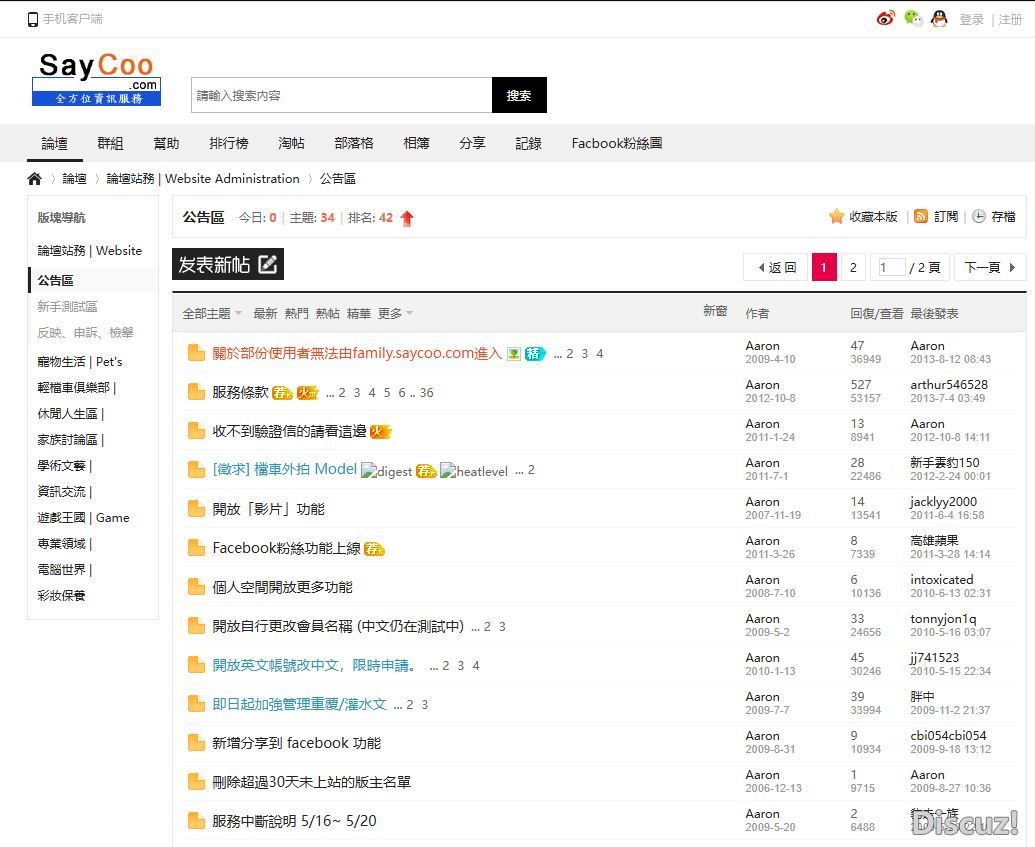Open the 排行榜 navigation tab

tap(228, 144)
